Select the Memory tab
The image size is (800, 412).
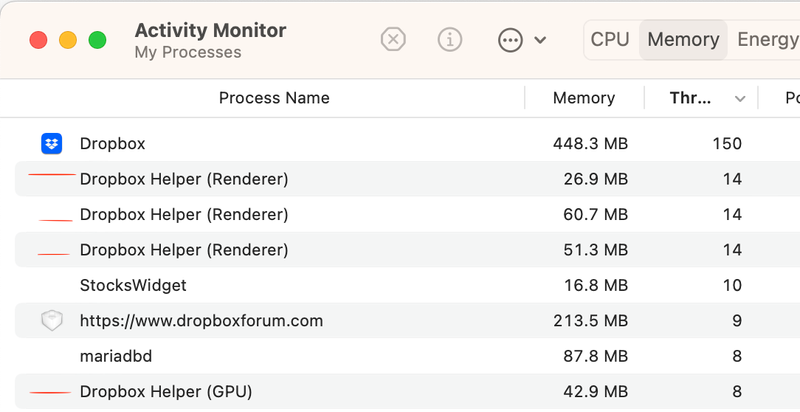683,40
